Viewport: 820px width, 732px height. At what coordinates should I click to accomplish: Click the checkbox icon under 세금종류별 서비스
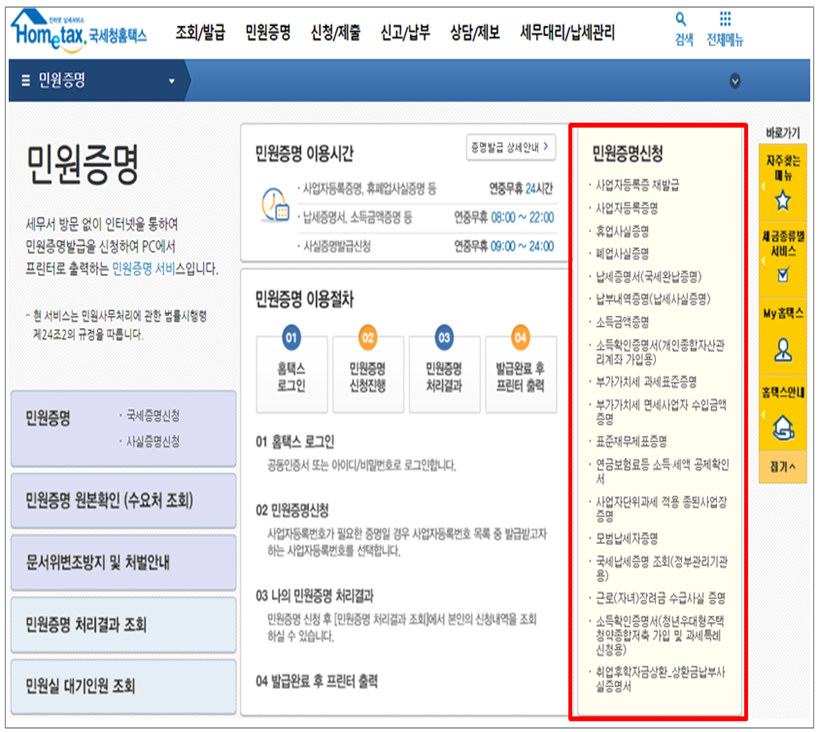coord(782,274)
